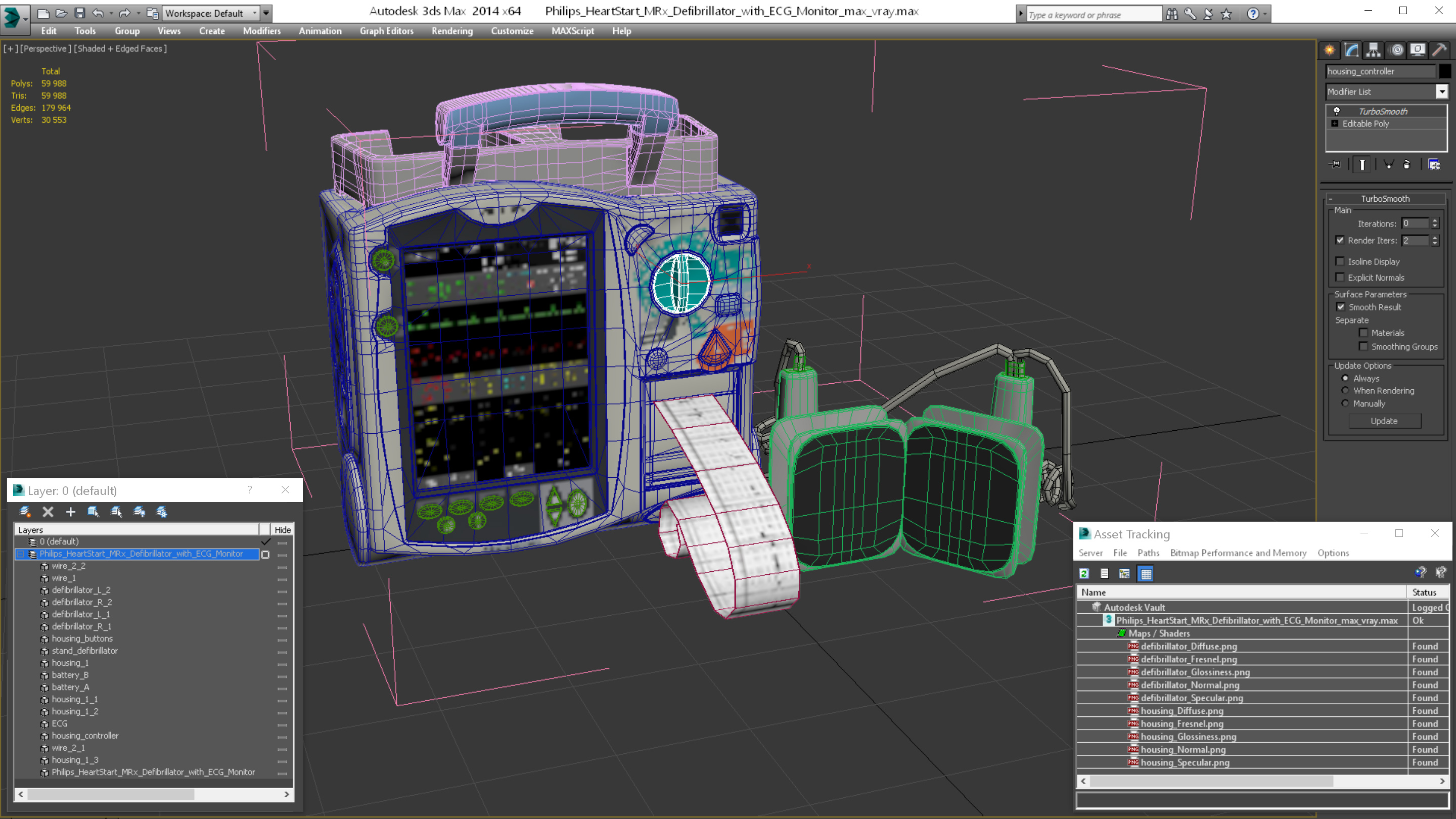Open the Utilities hammer tab
This screenshot has height=819, width=1456.
1440,50
